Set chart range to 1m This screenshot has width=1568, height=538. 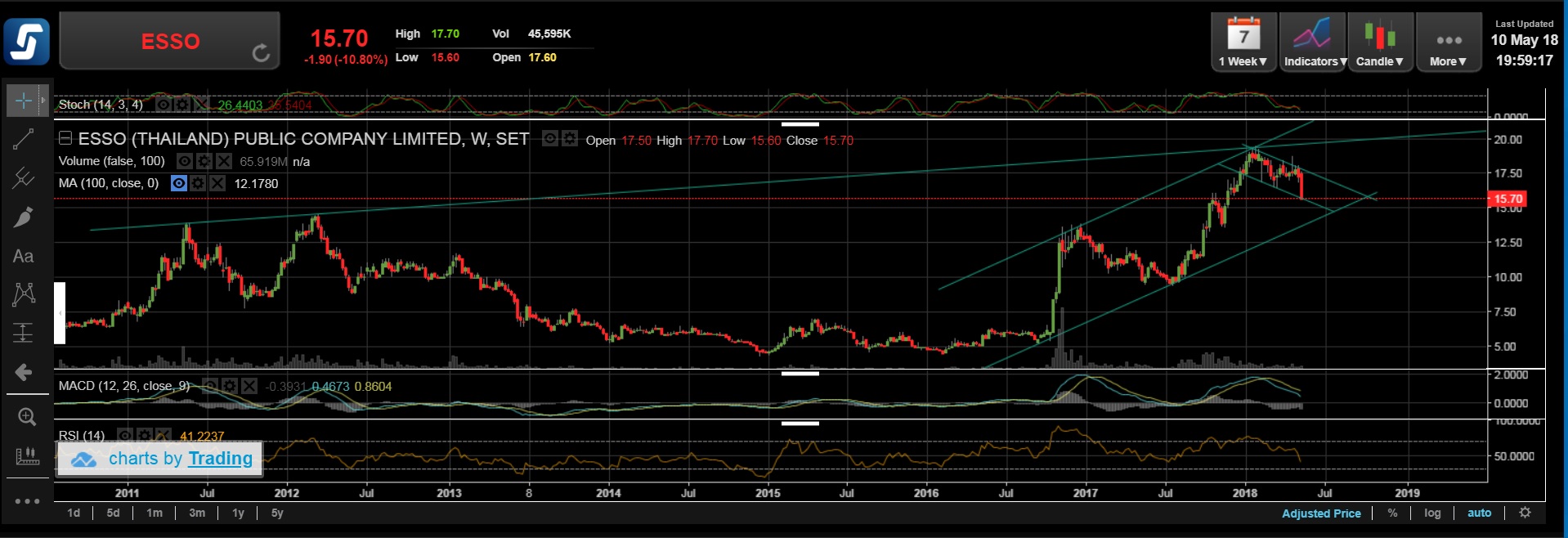point(155,513)
